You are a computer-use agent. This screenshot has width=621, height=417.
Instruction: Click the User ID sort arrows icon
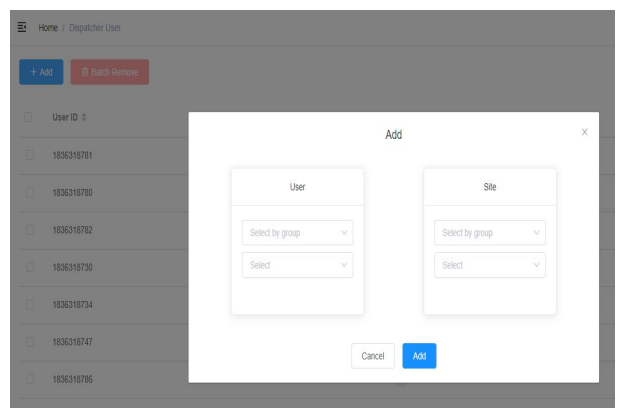tap(84, 118)
